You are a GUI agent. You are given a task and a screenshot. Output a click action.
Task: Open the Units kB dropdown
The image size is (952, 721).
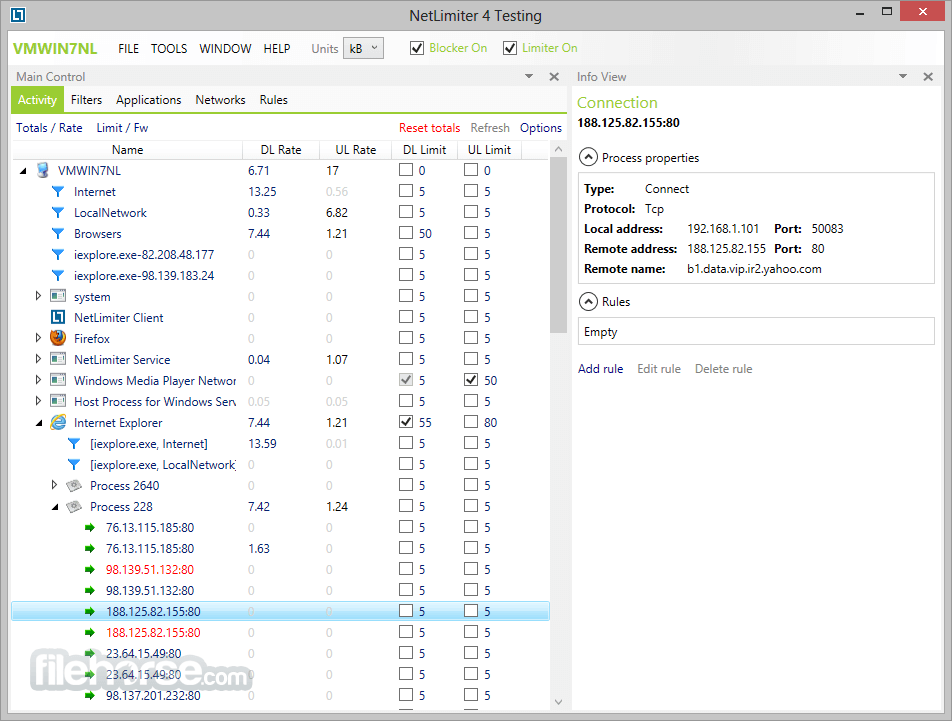point(363,48)
